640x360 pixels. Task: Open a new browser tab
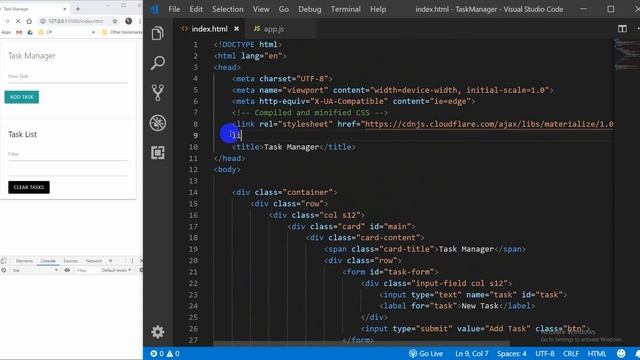tap(78, 9)
